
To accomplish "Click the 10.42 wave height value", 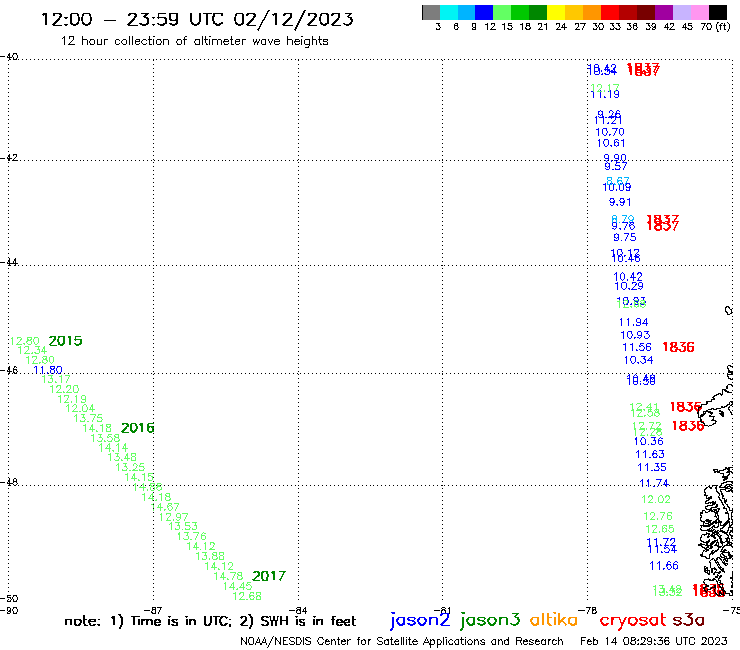I will [628, 277].
